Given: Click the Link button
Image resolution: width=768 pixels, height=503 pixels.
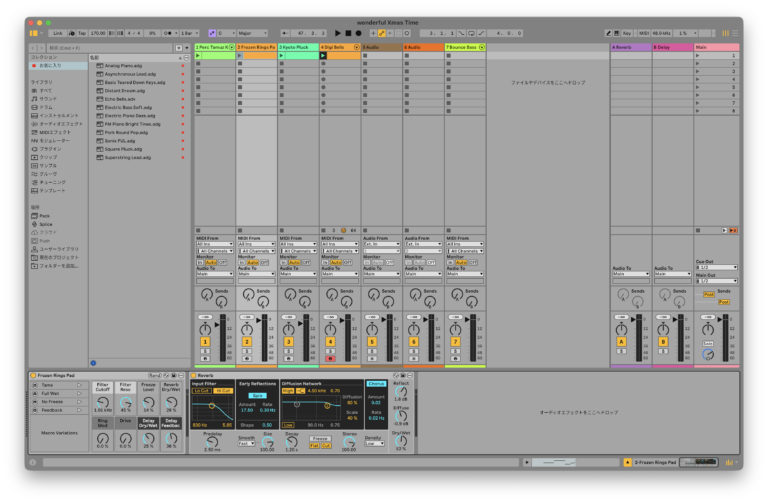Looking at the screenshot, I should (x=58, y=33).
